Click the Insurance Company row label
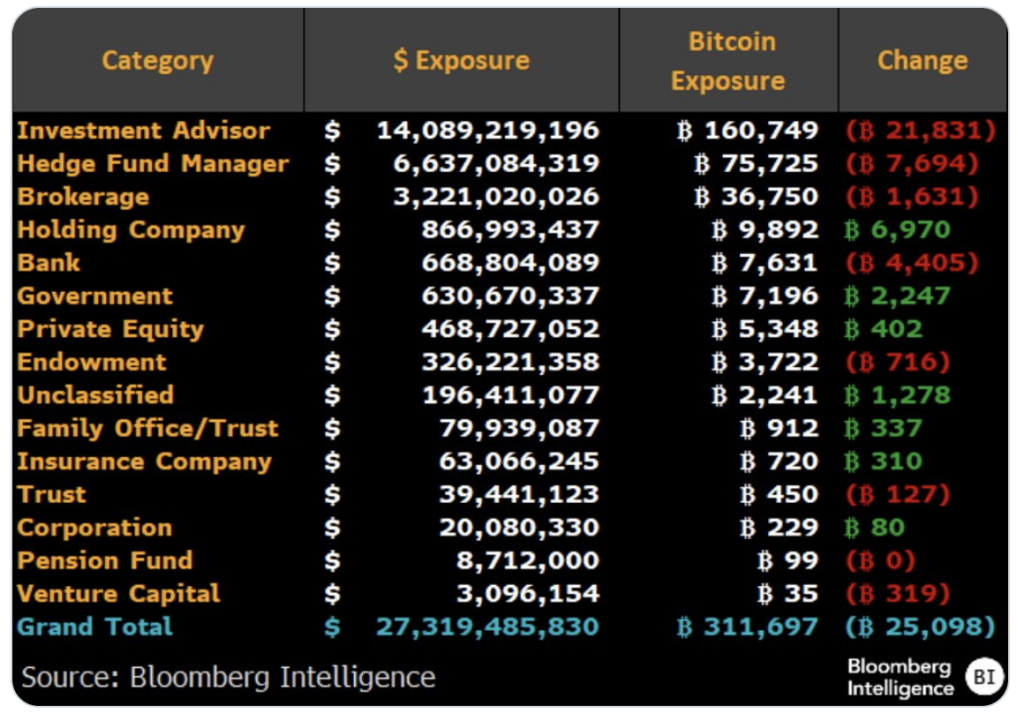 [x=144, y=461]
